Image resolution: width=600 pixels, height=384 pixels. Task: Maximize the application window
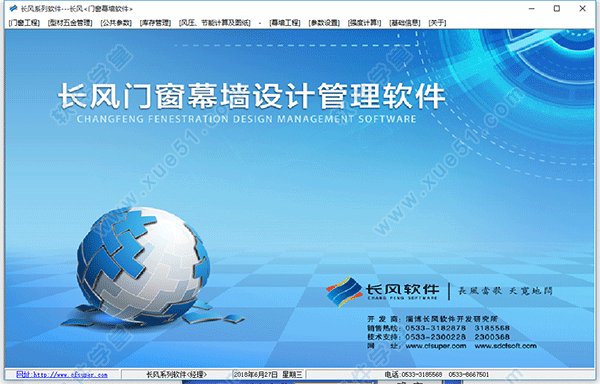pyautogui.click(x=557, y=8)
